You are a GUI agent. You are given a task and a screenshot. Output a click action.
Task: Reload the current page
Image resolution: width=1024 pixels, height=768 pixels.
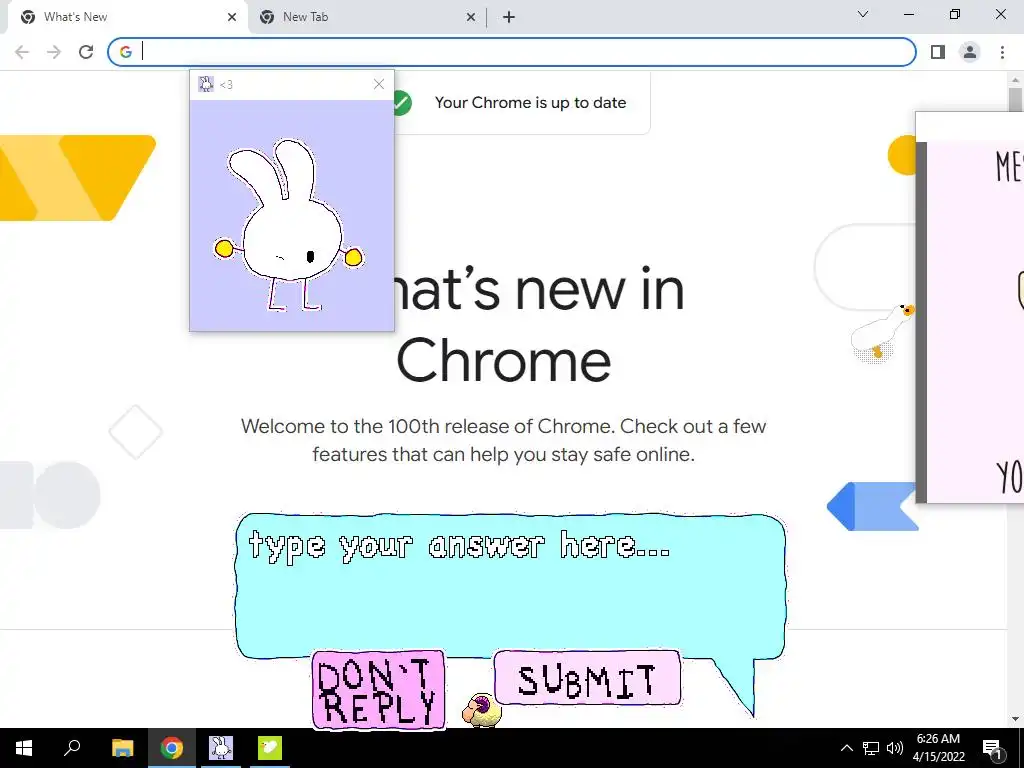click(86, 52)
